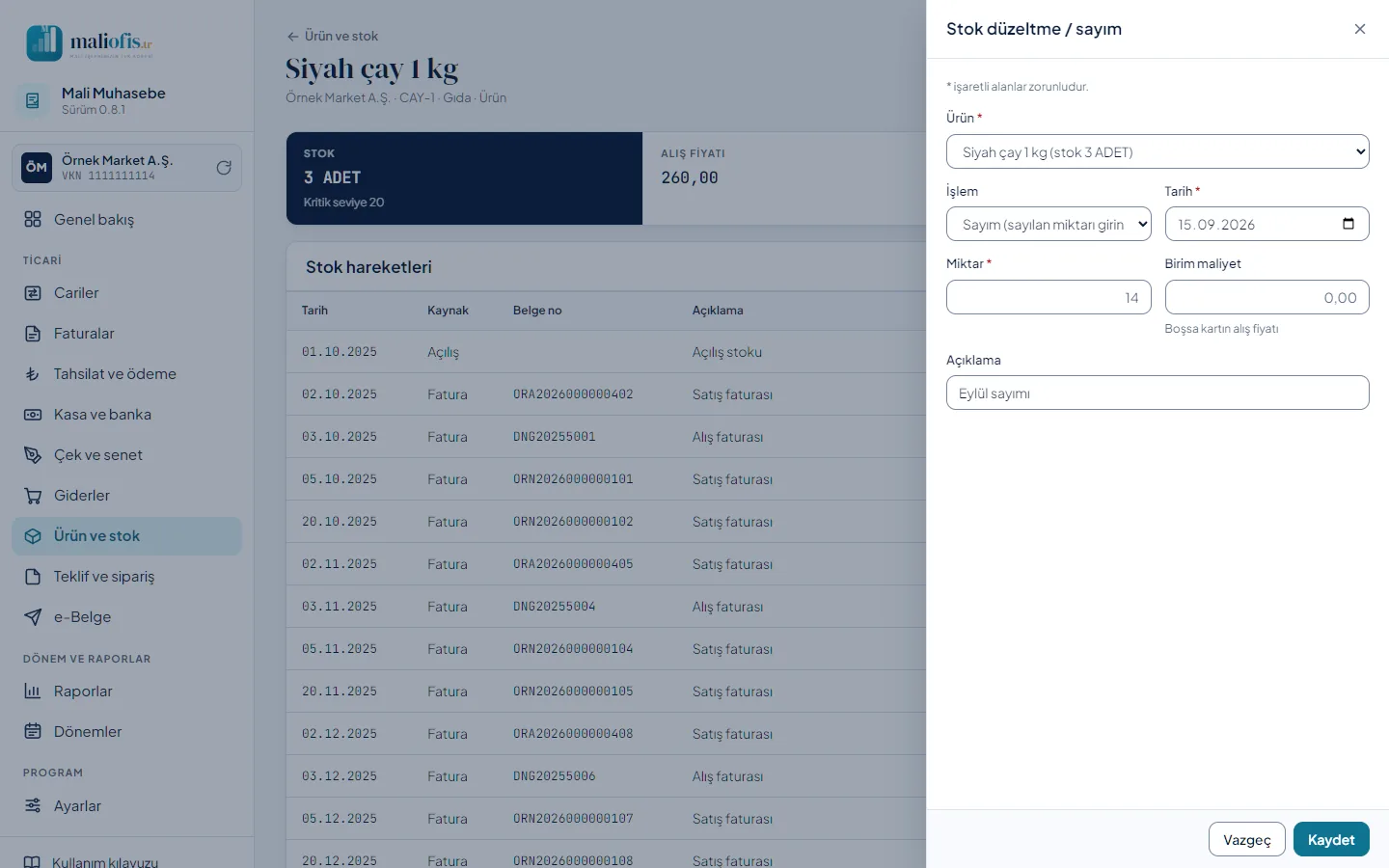Click the Cariler sidebar icon
This screenshot has width=1389, height=868.
point(33,293)
